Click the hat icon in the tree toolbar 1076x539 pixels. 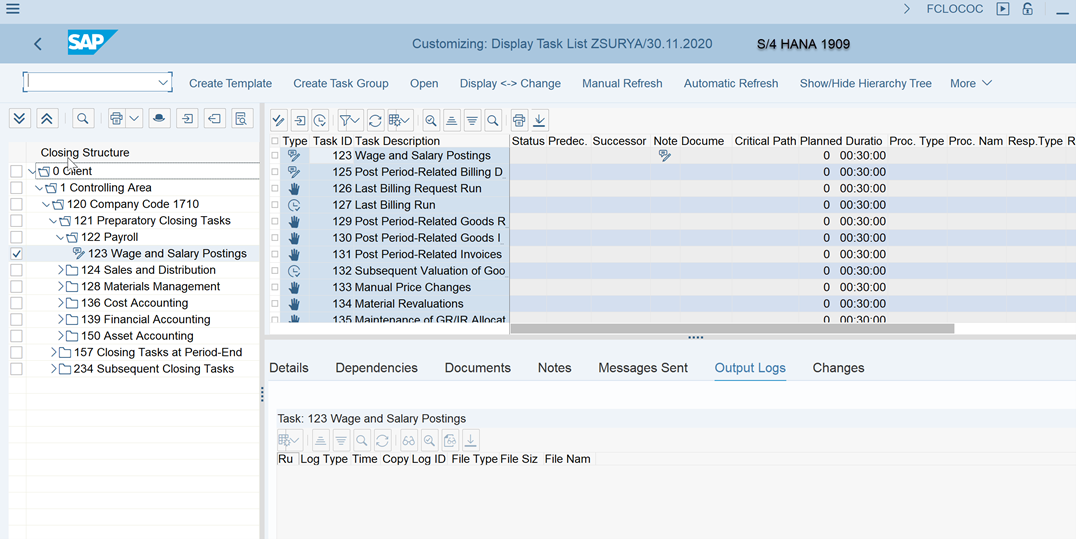tap(159, 119)
